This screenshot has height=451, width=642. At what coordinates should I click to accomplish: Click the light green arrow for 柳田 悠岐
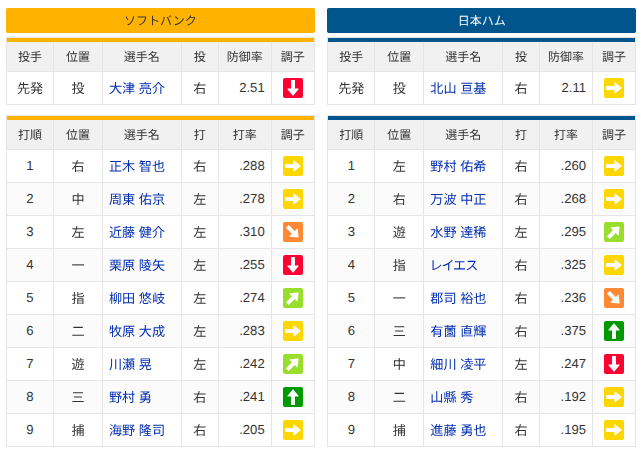[x=293, y=298]
